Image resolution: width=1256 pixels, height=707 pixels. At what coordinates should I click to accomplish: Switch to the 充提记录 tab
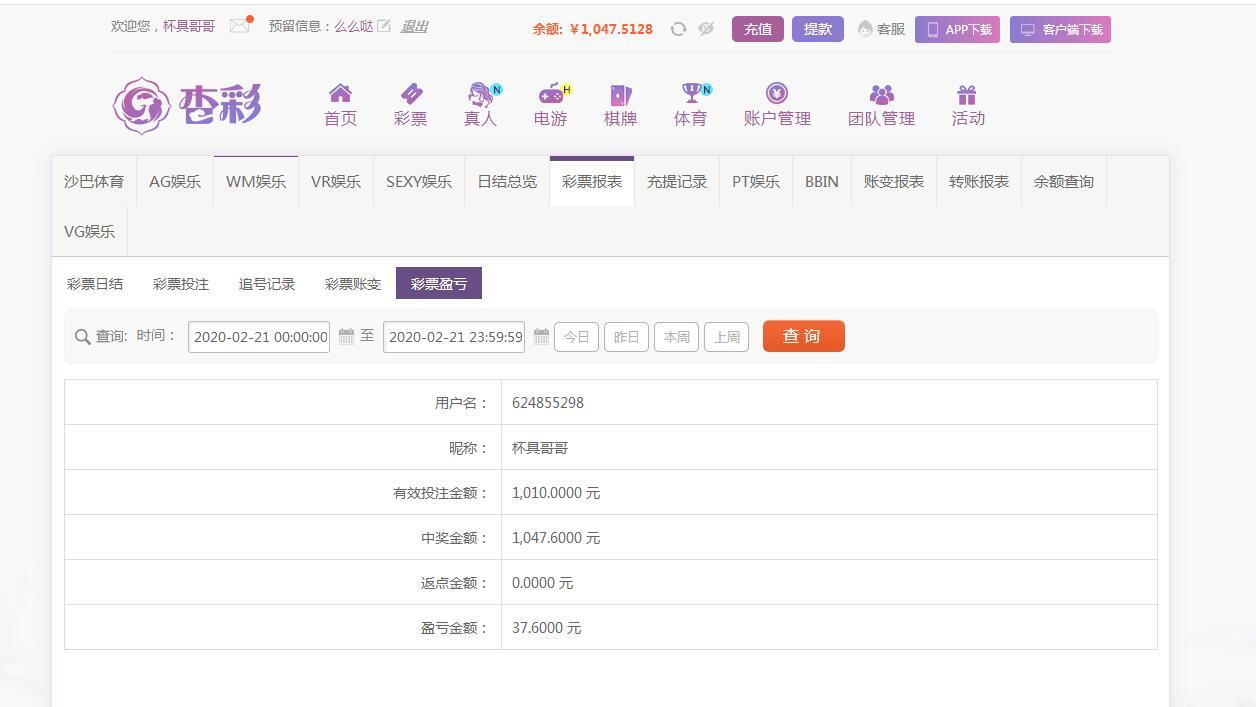click(x=677, y=182)
